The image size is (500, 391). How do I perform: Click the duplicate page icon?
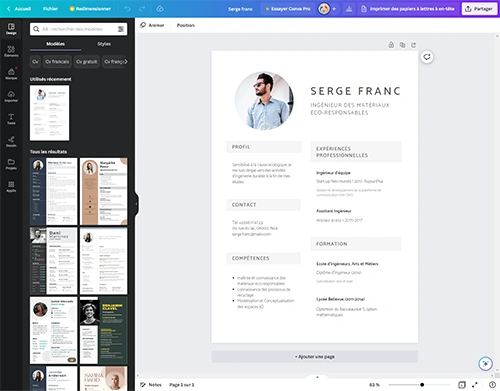(x=402, y=45)
